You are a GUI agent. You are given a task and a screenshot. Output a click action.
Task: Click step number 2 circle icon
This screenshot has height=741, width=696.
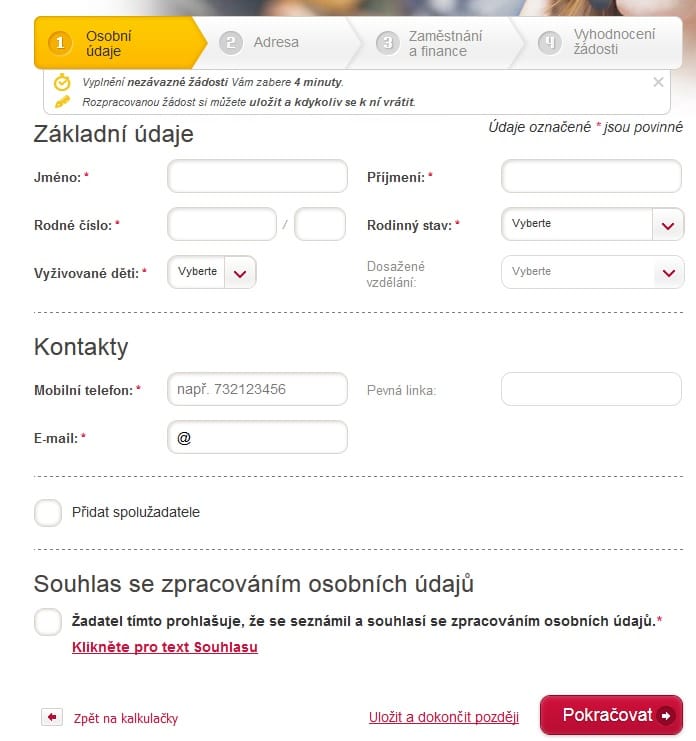tap(231, 43)
